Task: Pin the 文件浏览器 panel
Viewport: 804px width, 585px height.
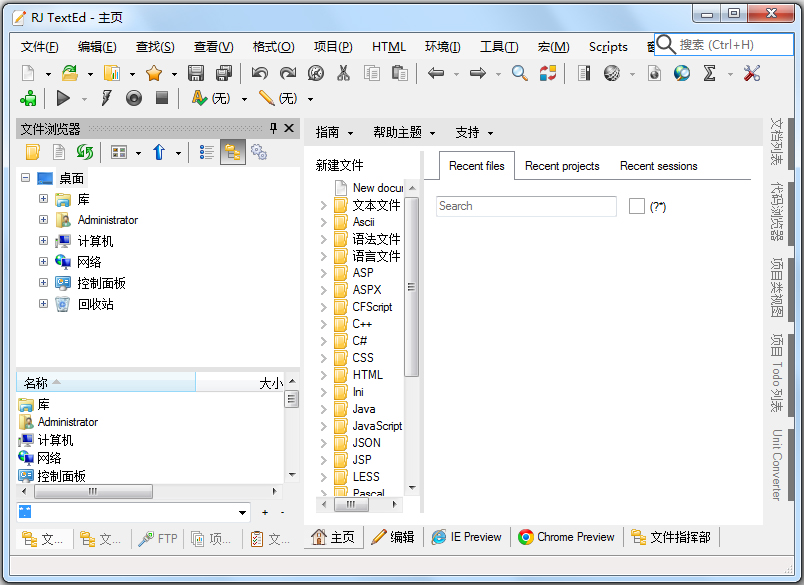Action: coord(273,128)
